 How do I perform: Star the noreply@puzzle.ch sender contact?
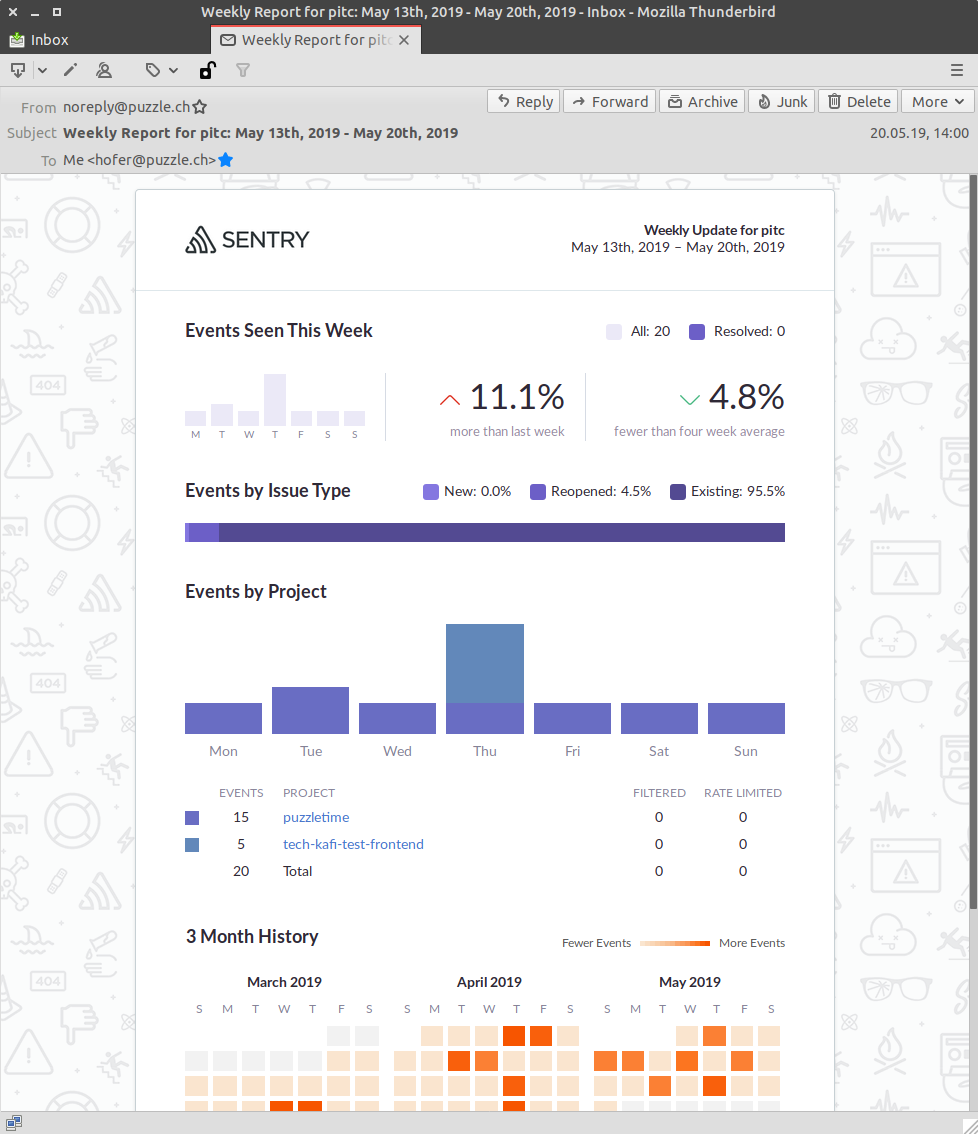pos(200,107)
